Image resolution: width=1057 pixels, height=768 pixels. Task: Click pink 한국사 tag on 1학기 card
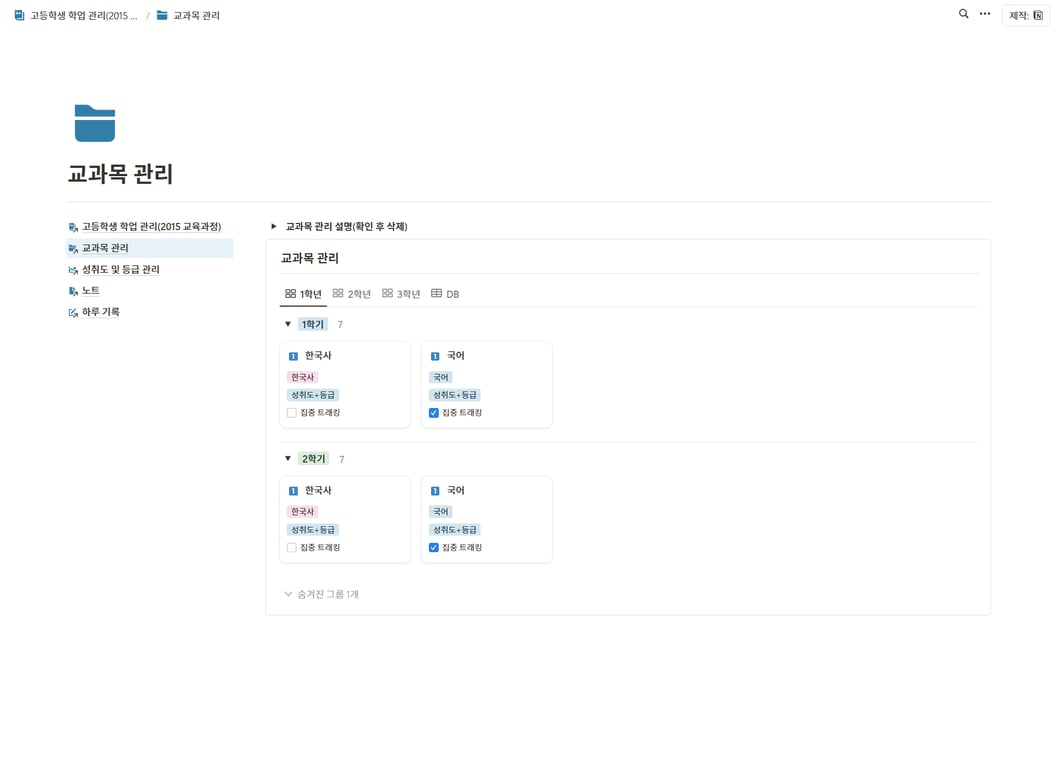tap(302, 377)
